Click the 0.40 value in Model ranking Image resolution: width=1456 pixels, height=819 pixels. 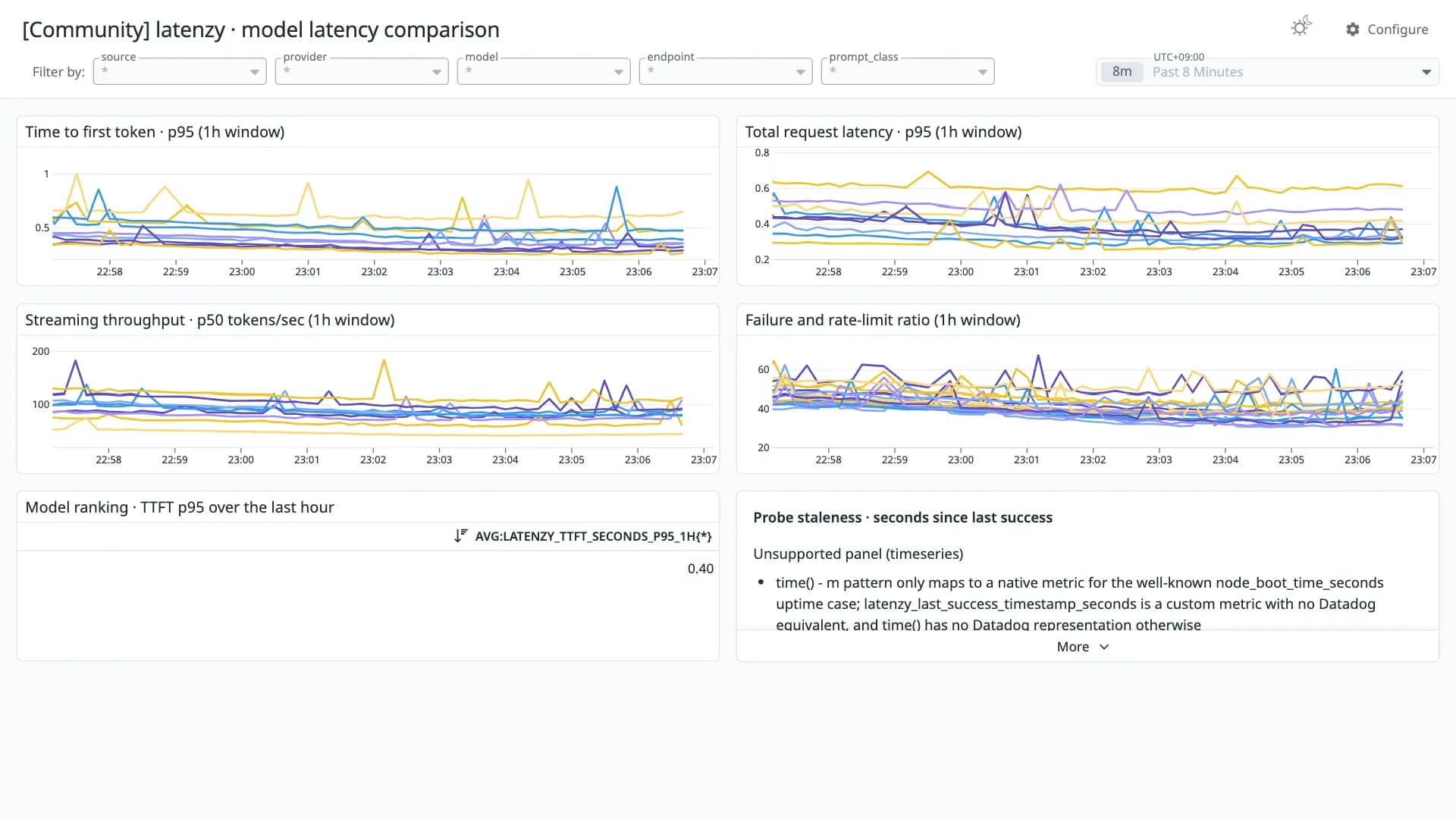coord(700,569)
